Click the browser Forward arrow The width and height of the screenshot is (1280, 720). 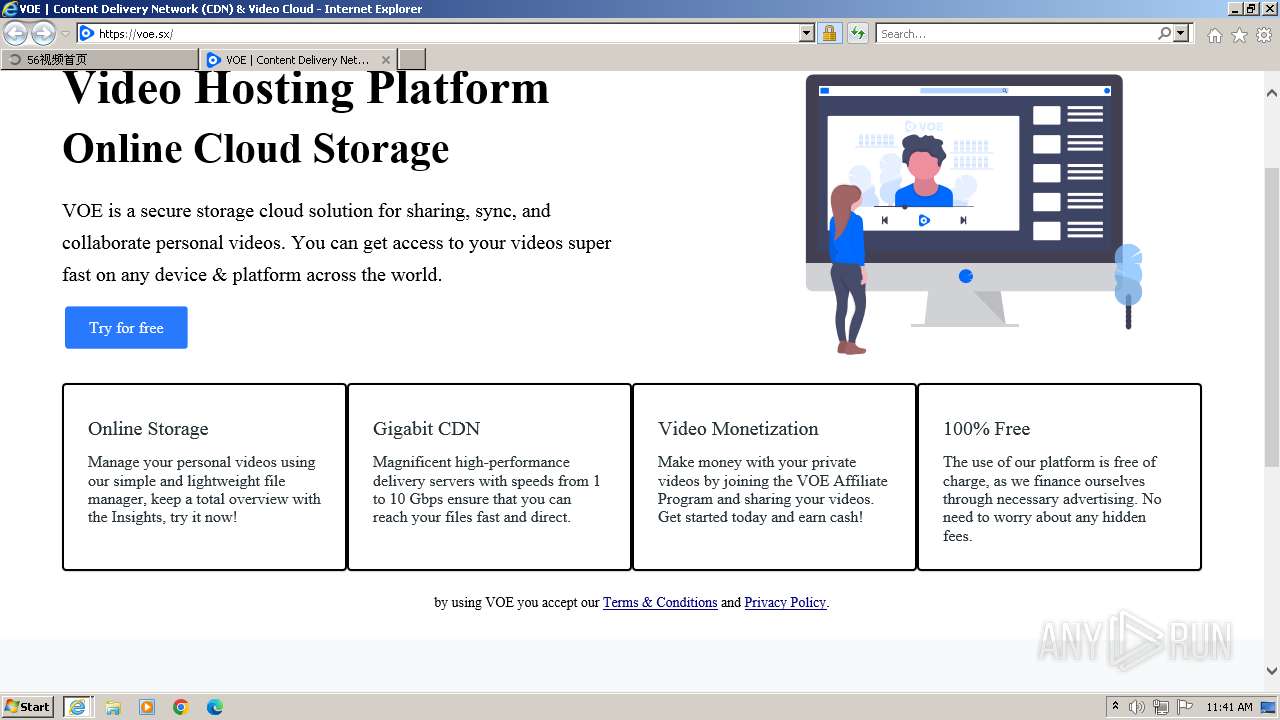43,34
